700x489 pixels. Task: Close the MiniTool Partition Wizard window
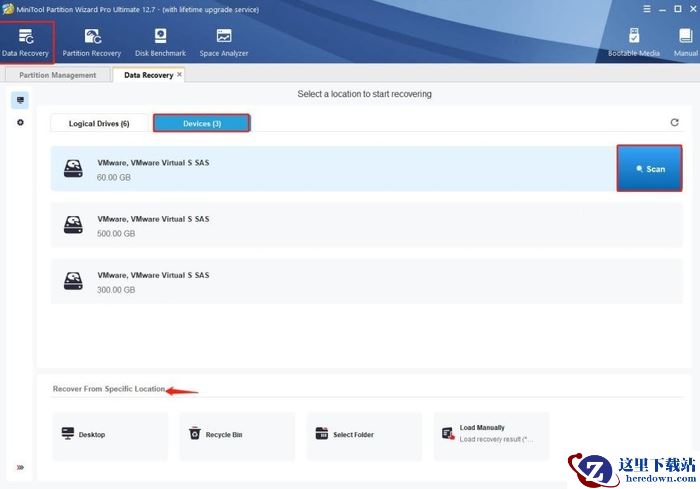pos(693,9)
